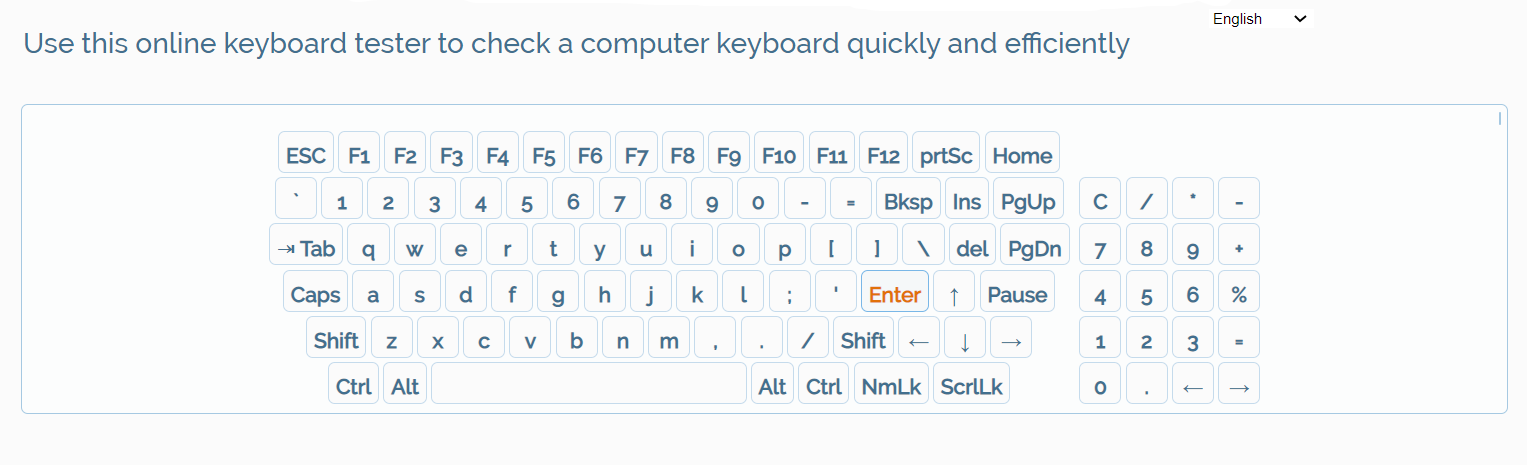
Task: Click the F5 function key
Action: coord(543,155)
